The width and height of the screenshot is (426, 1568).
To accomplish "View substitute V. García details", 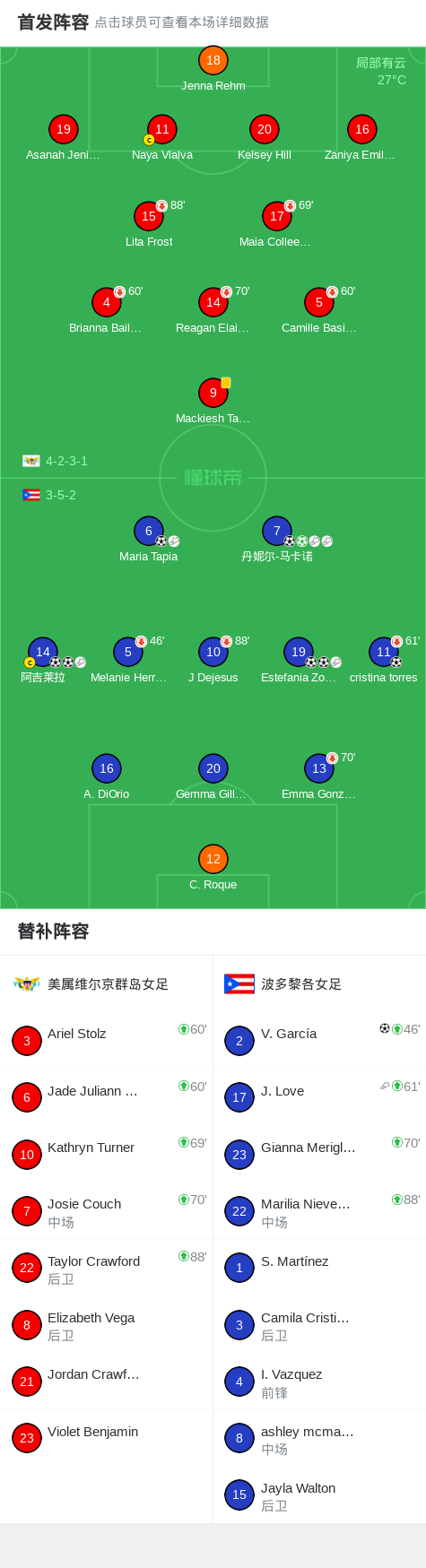I will (319, 1040).
